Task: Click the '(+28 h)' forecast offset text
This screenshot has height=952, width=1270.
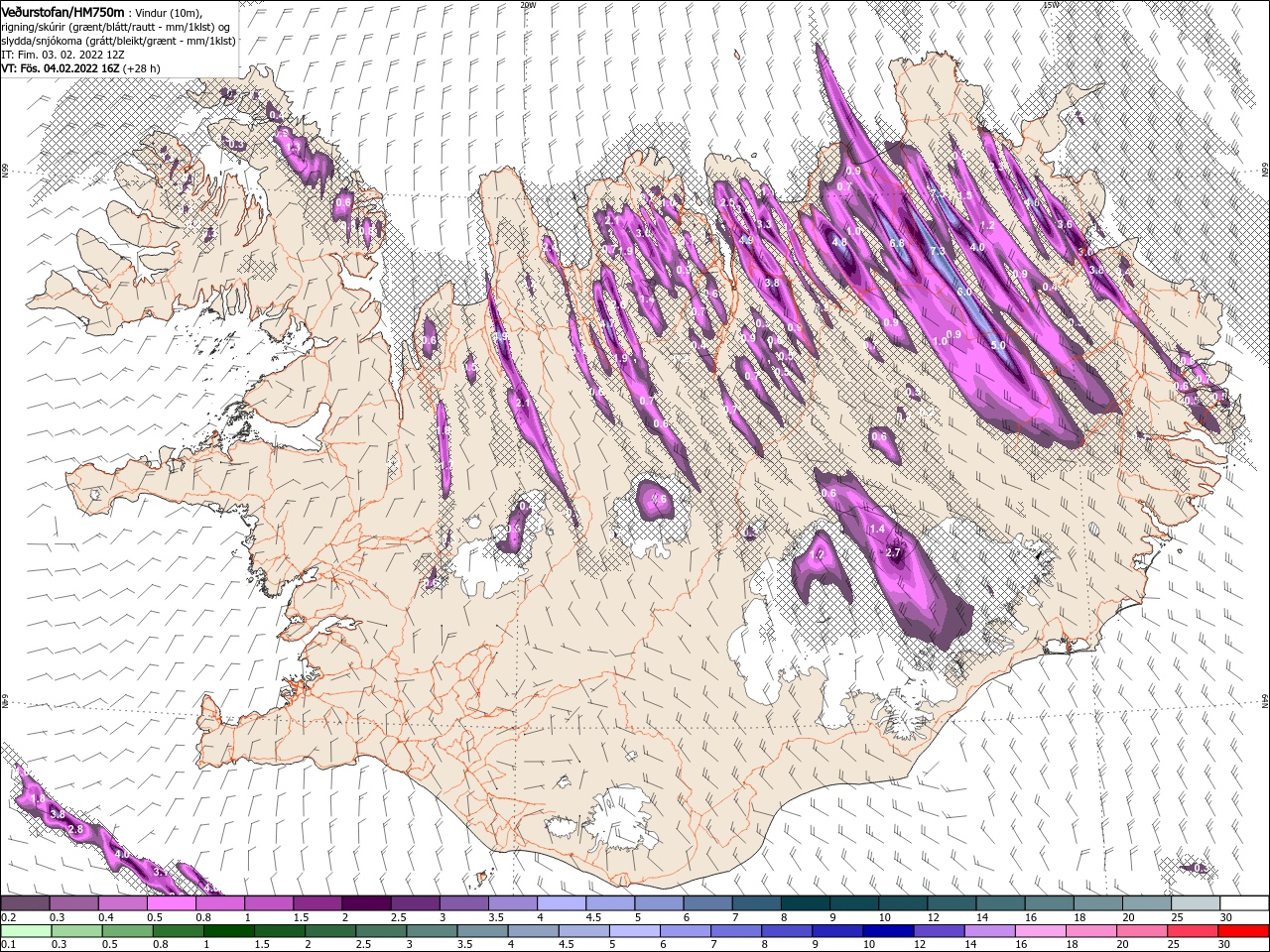Action: click(141, 68)
